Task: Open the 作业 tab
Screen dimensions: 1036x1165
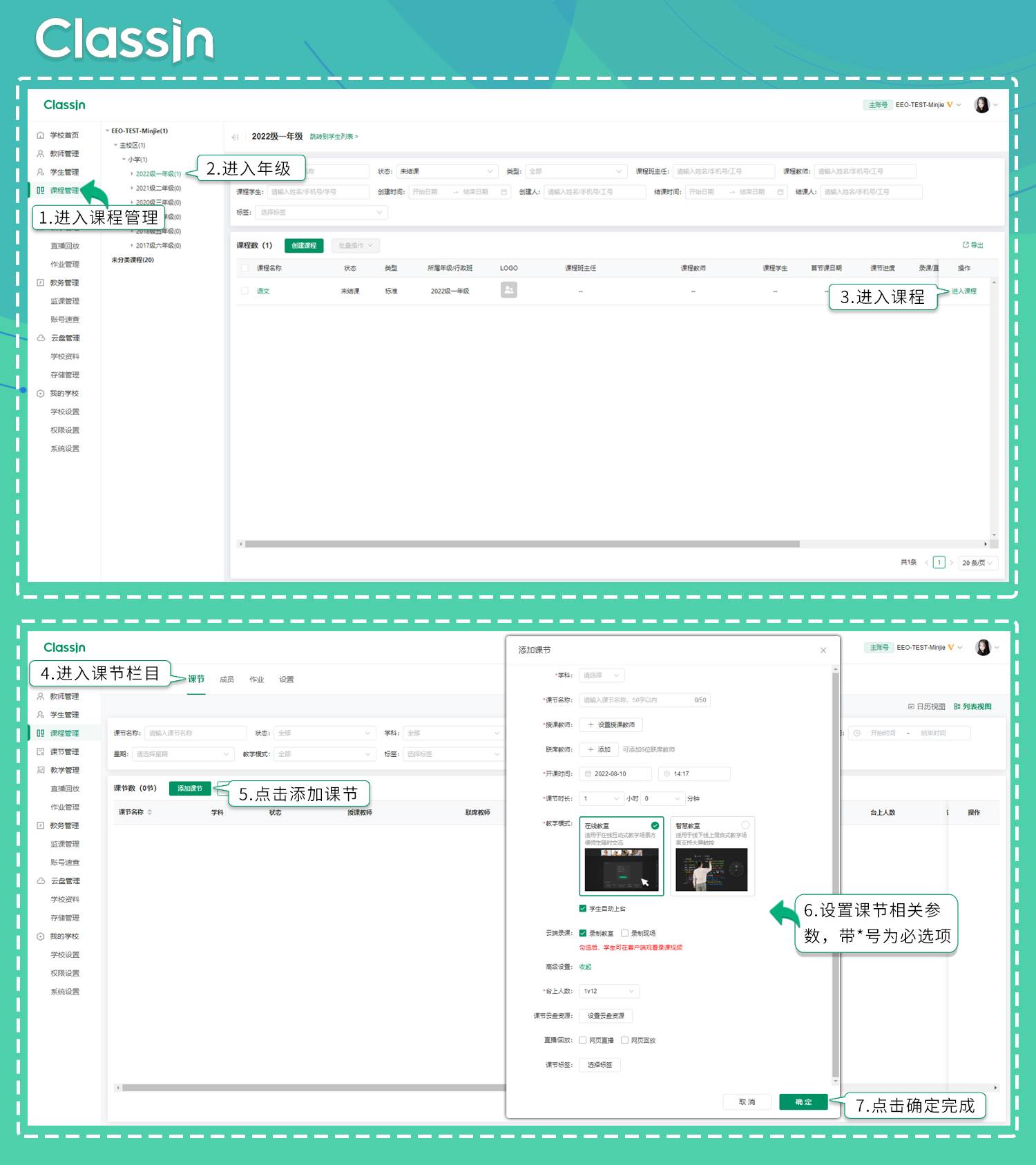Action: tap(256, 680)
